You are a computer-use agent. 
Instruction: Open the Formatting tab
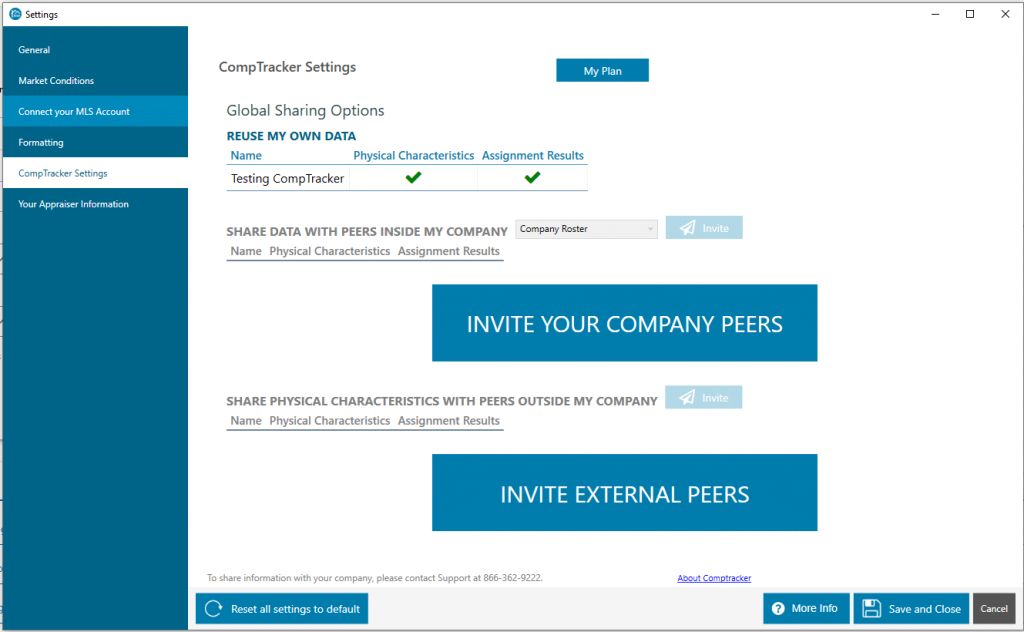95,142
